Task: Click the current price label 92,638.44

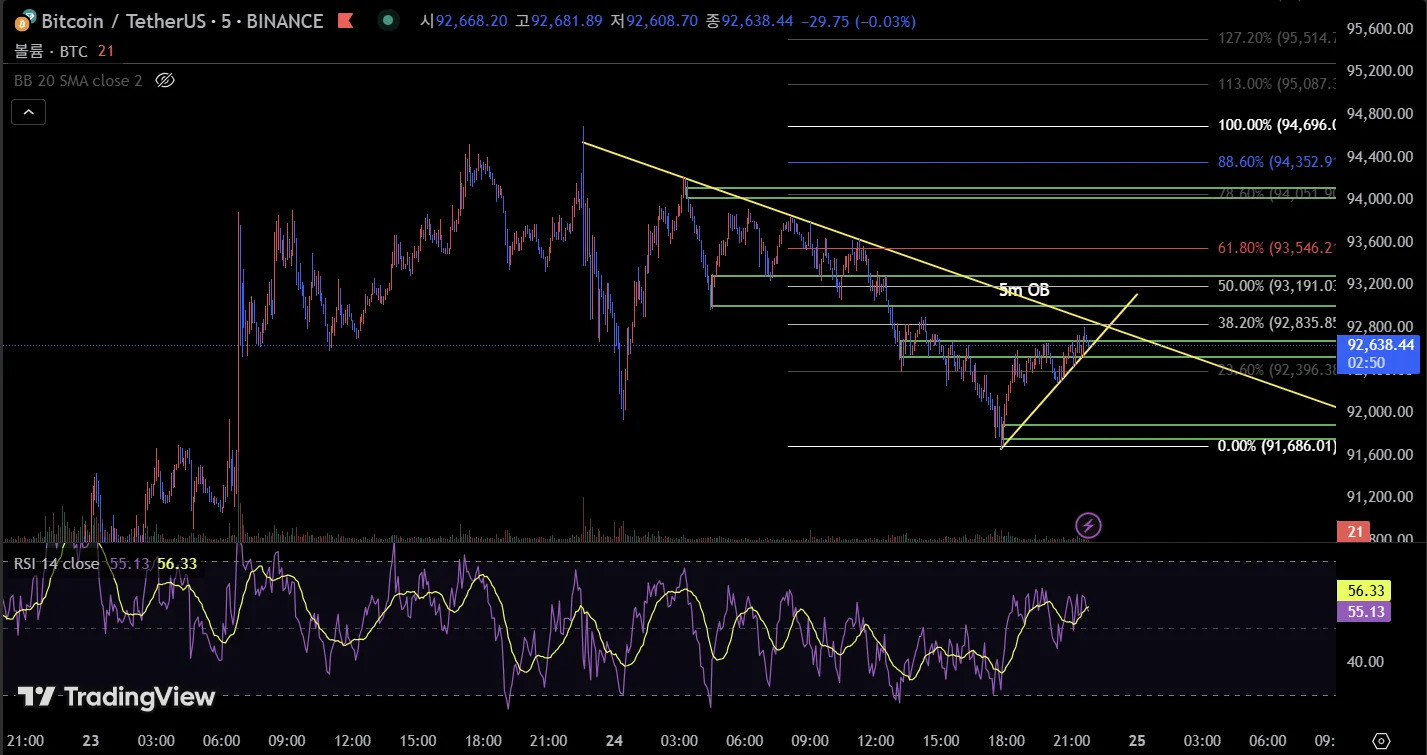Action: (x=1381, y=344)
